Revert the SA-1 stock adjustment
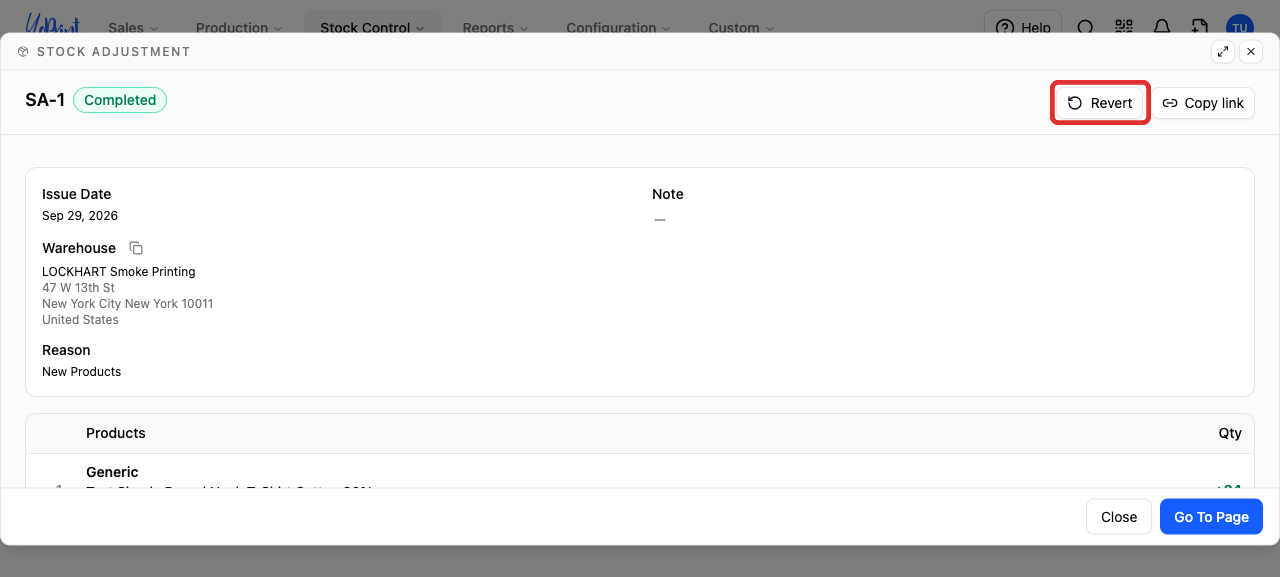Viewport: 1280px width, 577px height. (x=1100, y=103)
